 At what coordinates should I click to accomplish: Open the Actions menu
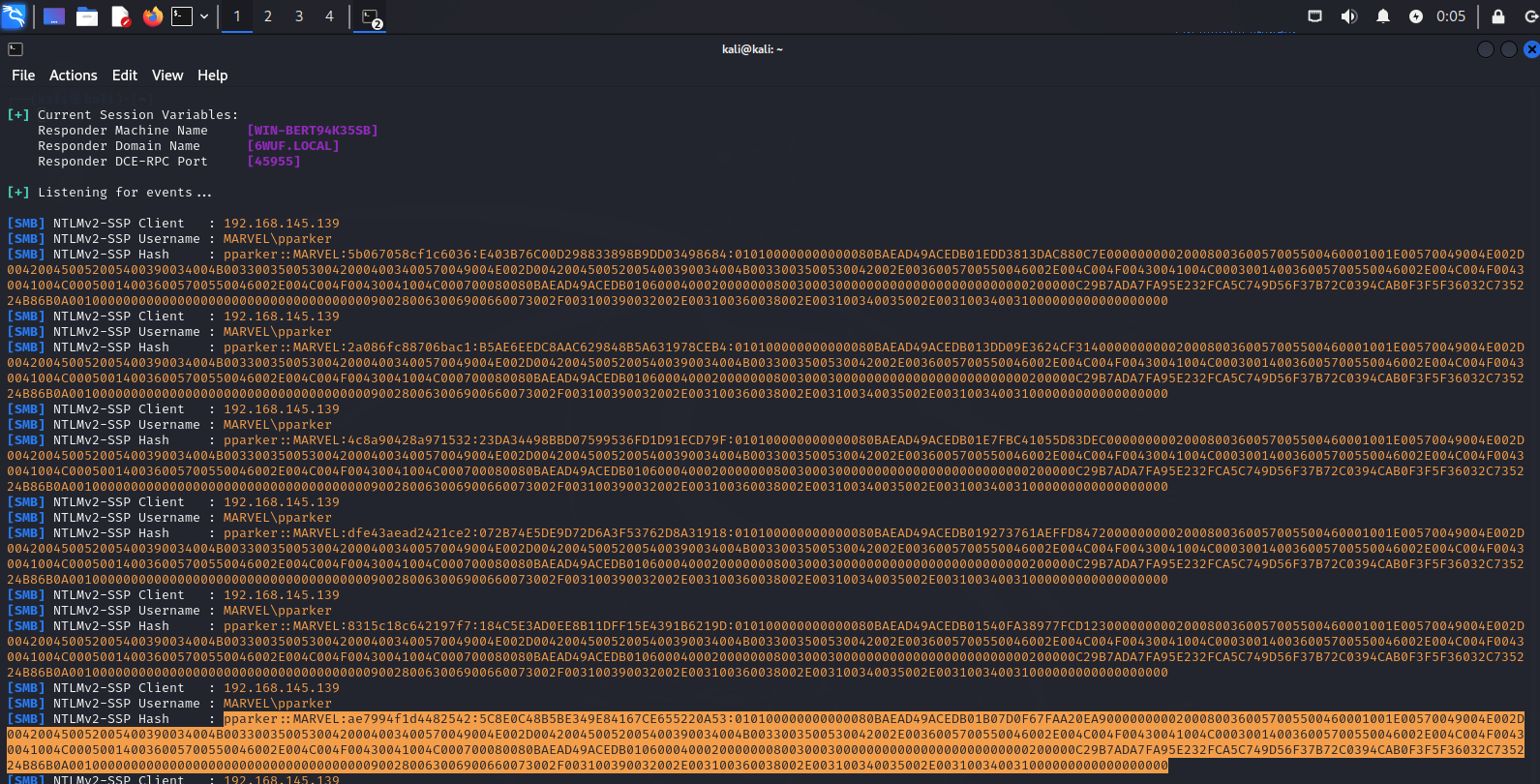tap(74, 75)
